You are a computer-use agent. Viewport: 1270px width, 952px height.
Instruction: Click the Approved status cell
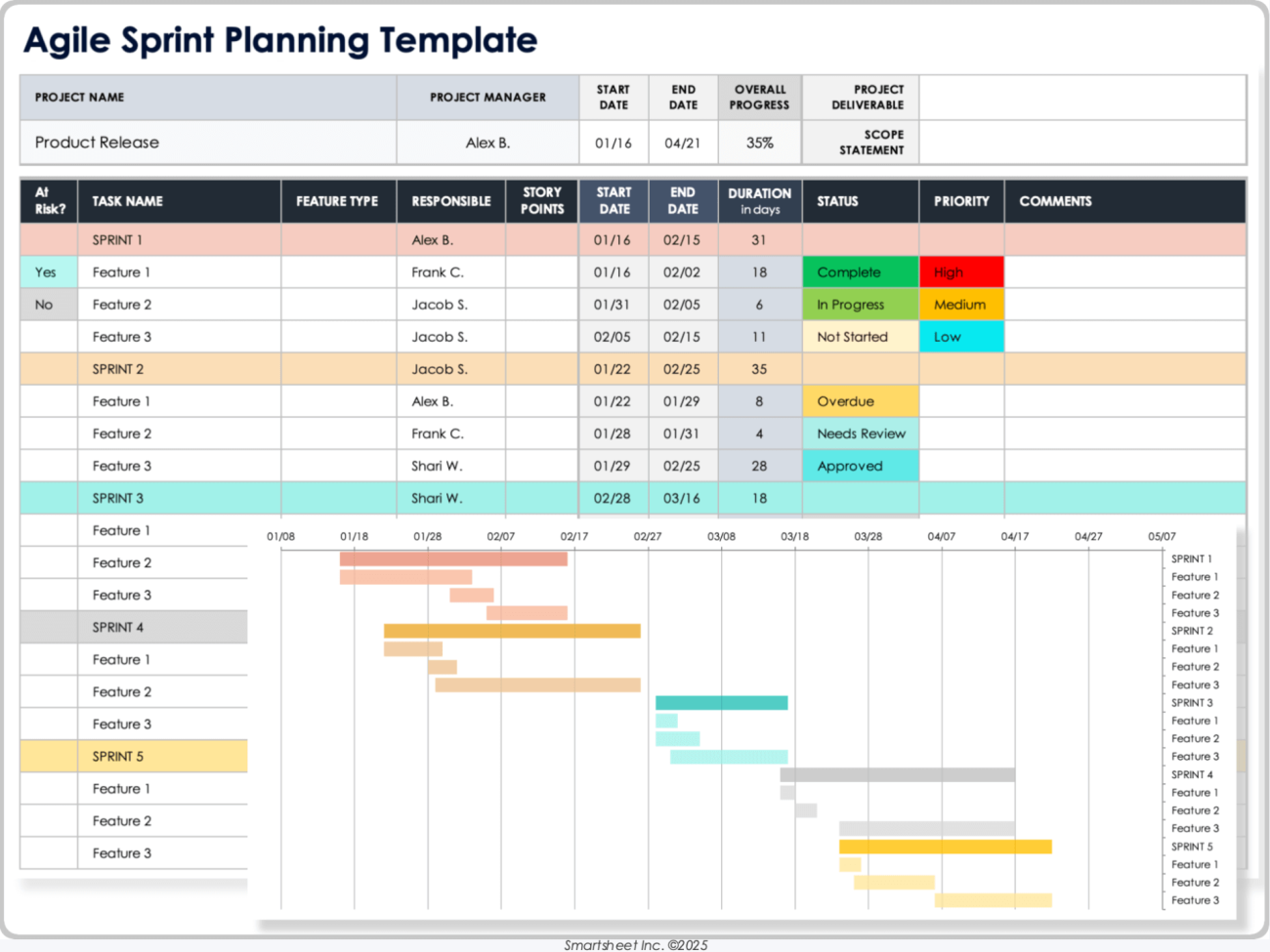click(860, 466)
